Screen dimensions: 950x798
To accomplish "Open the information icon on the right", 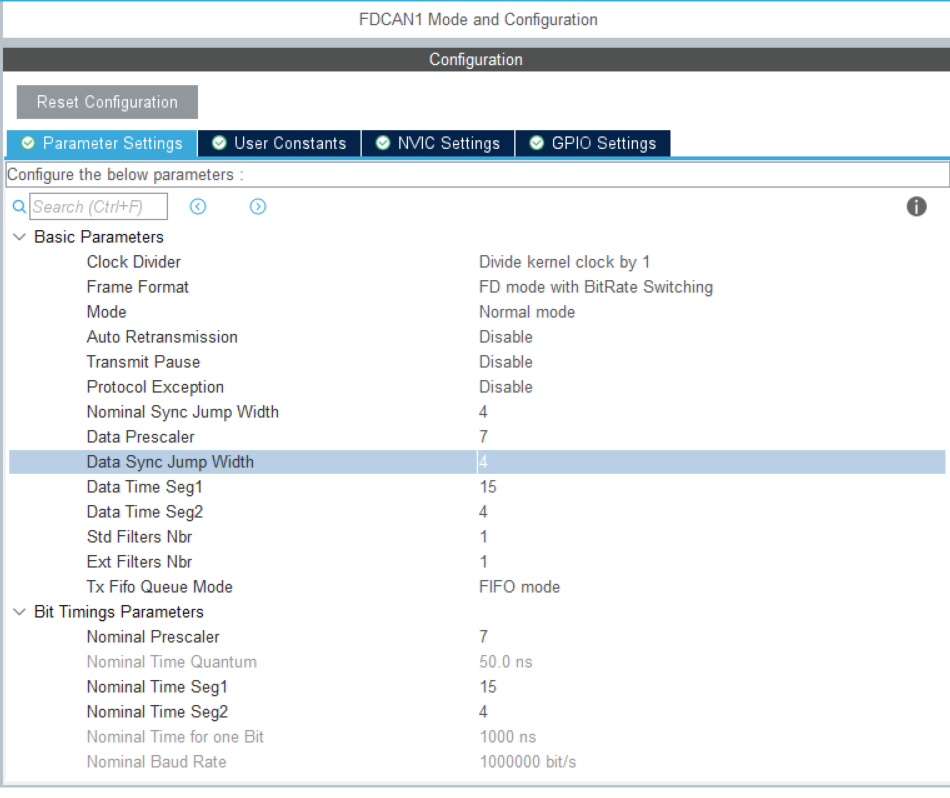I will click(x=917, y=207).
